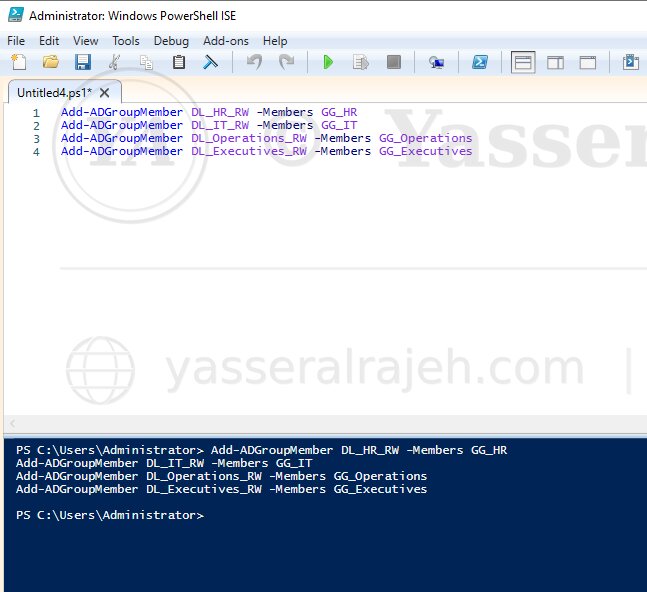This screenshot has width=647, height=592.
Task: Click line number 4 in the gutter
Action: click(36, 152)
